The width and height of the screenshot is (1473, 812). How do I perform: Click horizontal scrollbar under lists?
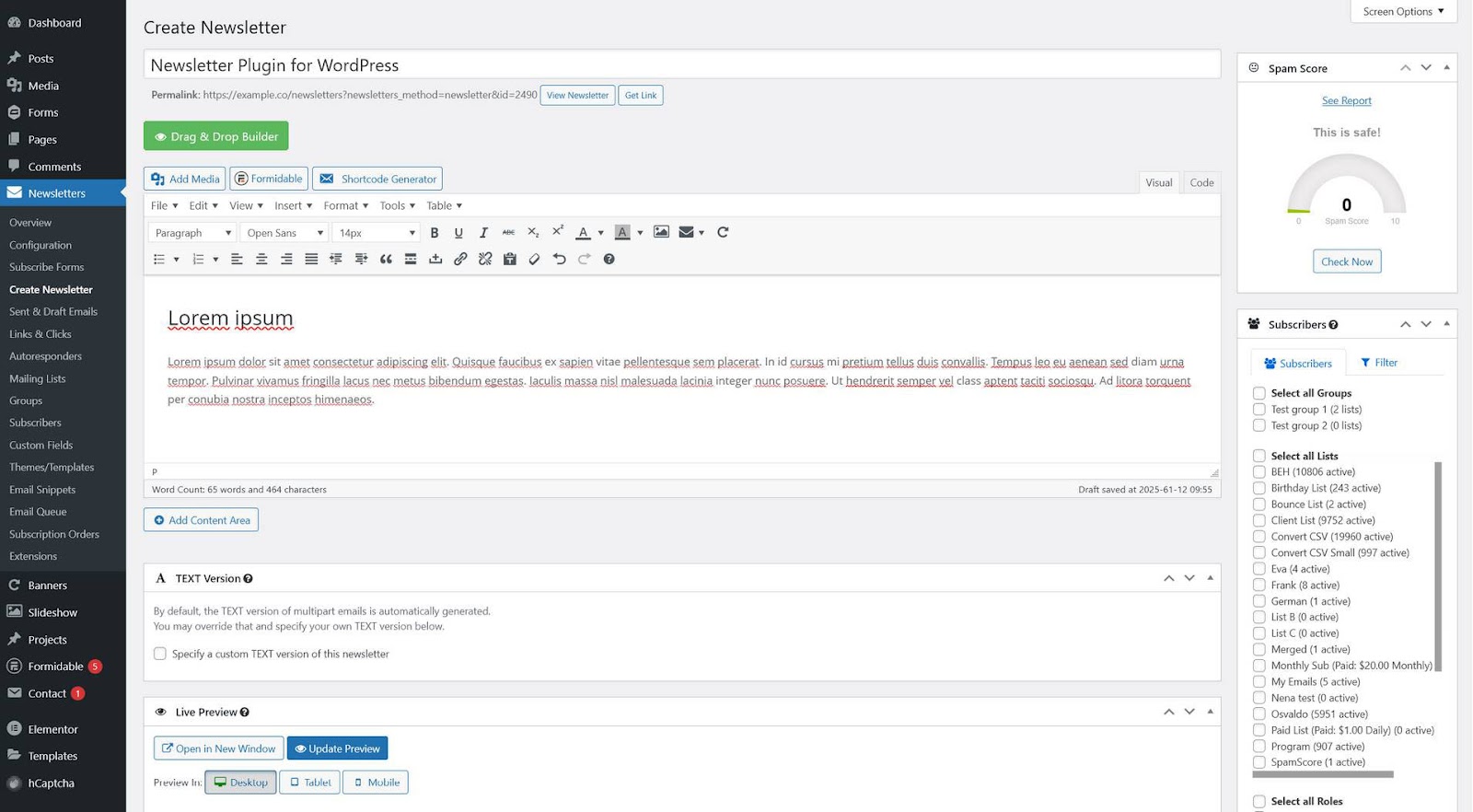tap(1322, 775)
